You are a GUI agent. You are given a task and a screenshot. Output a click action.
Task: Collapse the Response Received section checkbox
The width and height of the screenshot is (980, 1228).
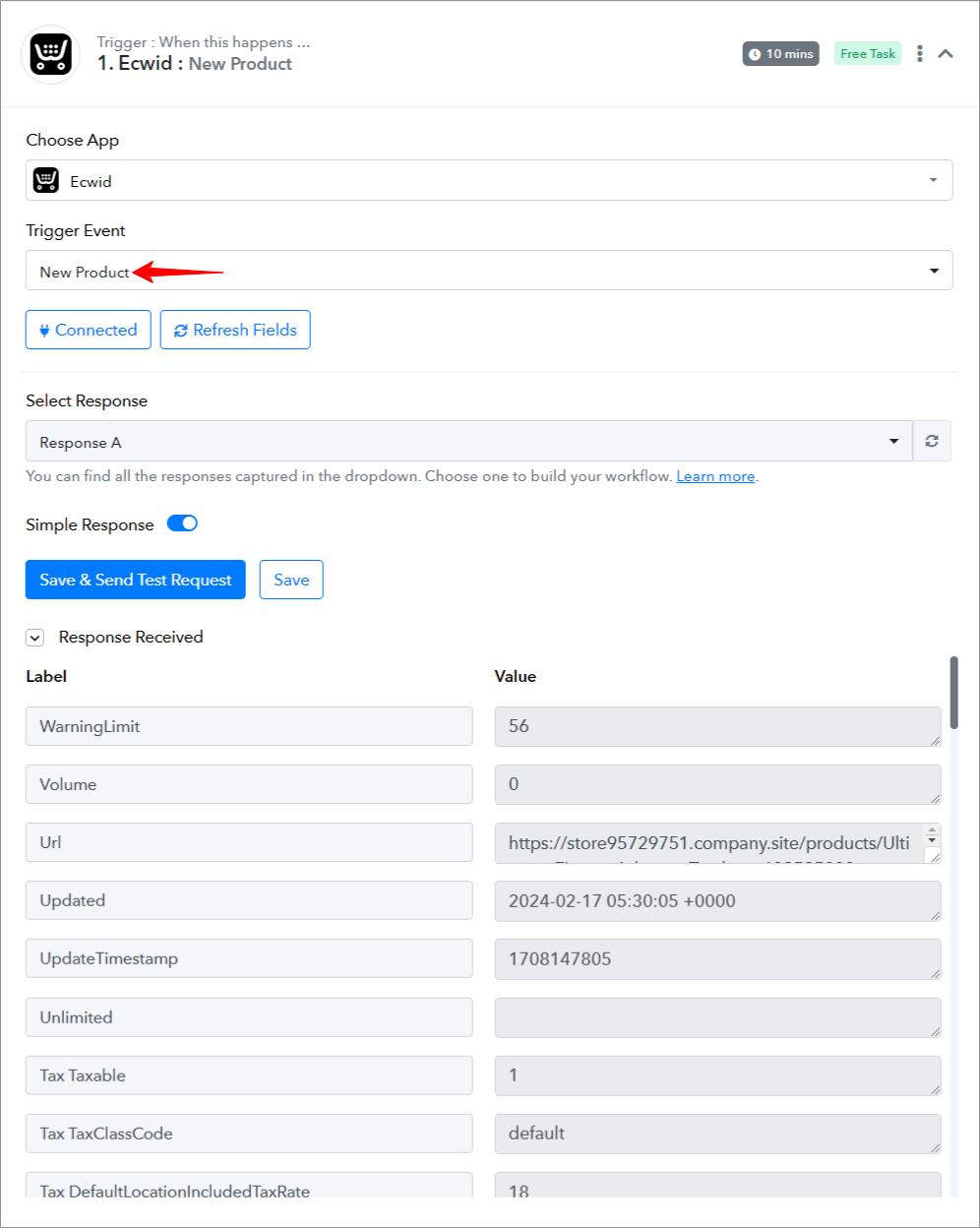(35, 638)
